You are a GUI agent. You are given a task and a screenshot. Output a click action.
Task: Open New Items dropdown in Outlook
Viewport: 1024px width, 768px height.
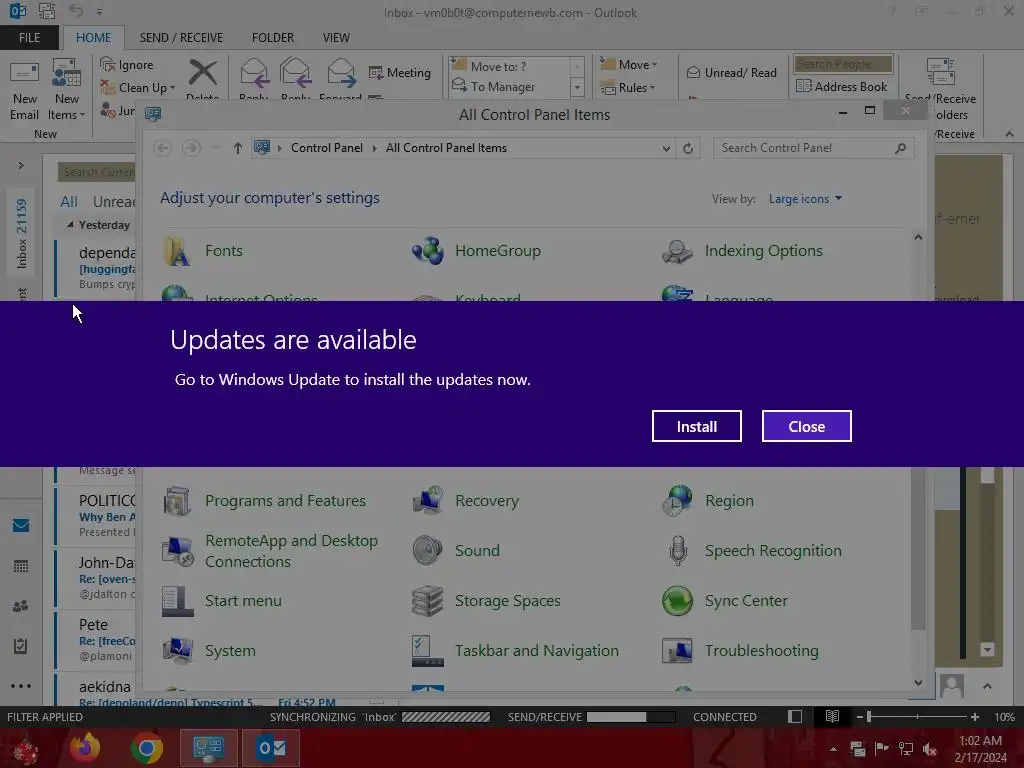pyautogui.click(x=66, y=91)
